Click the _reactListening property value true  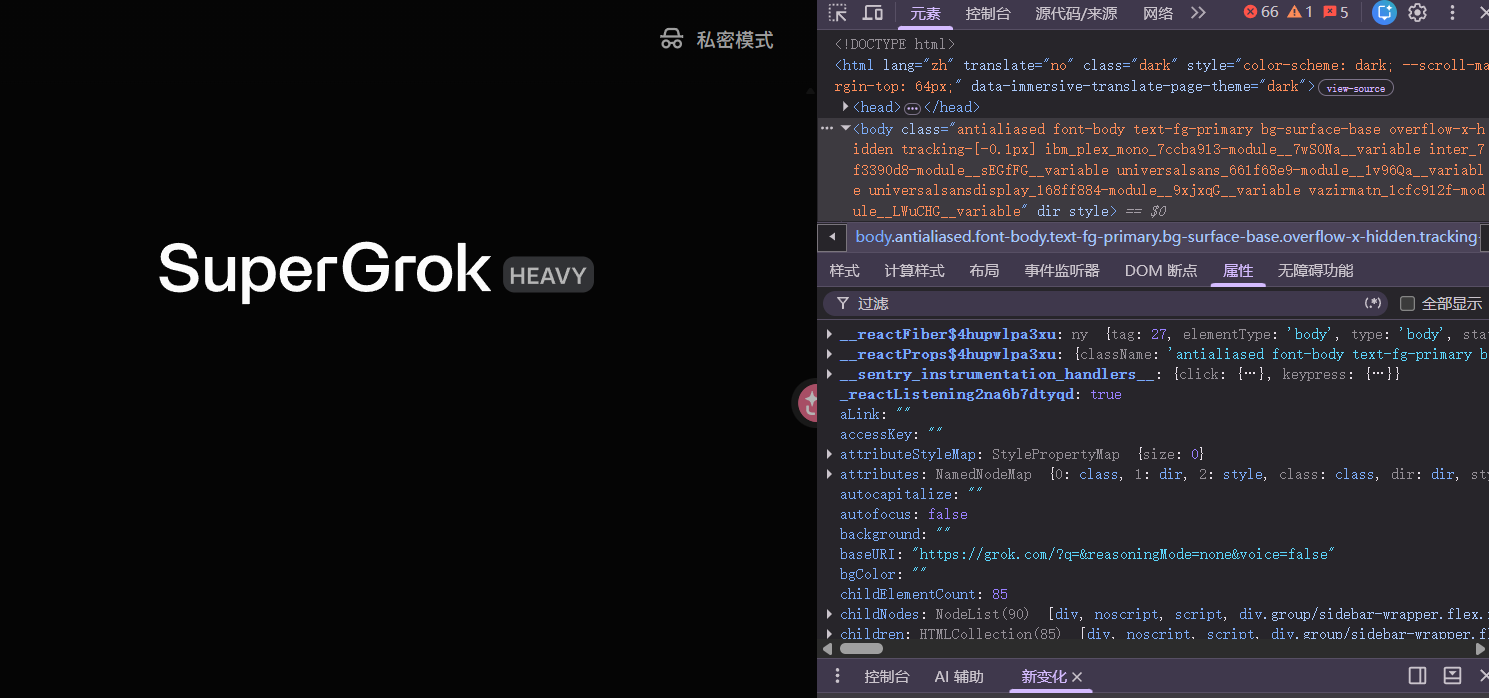(x=1106, y=394)
